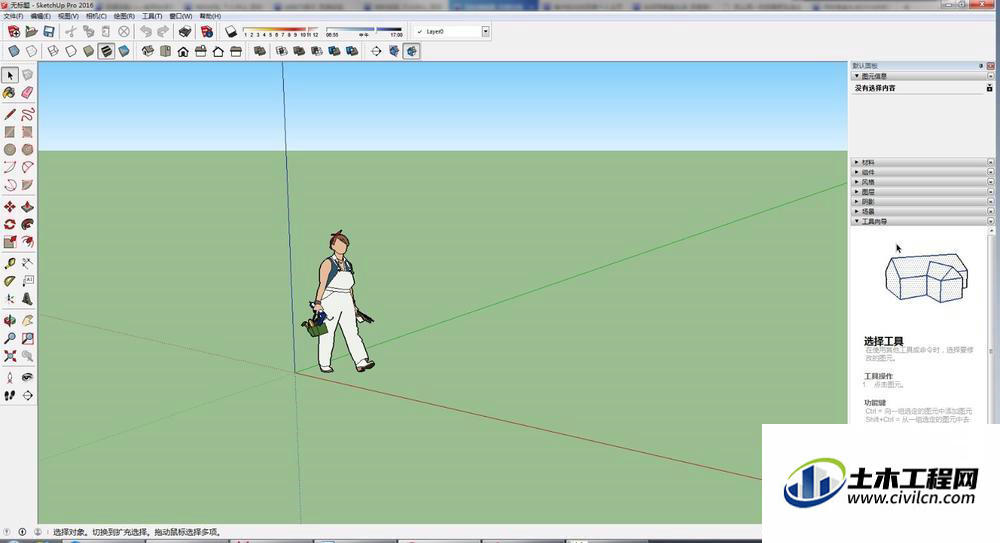Screen dimensions: 1000x543
Task: Select the Zoom magnifier tool
Action: coord(10,338)
